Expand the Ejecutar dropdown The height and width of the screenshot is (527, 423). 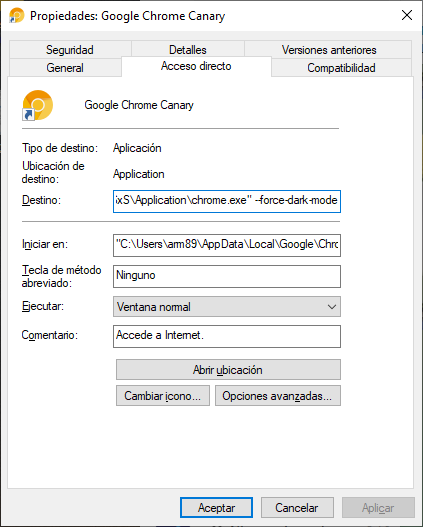(x=227, y=307)
